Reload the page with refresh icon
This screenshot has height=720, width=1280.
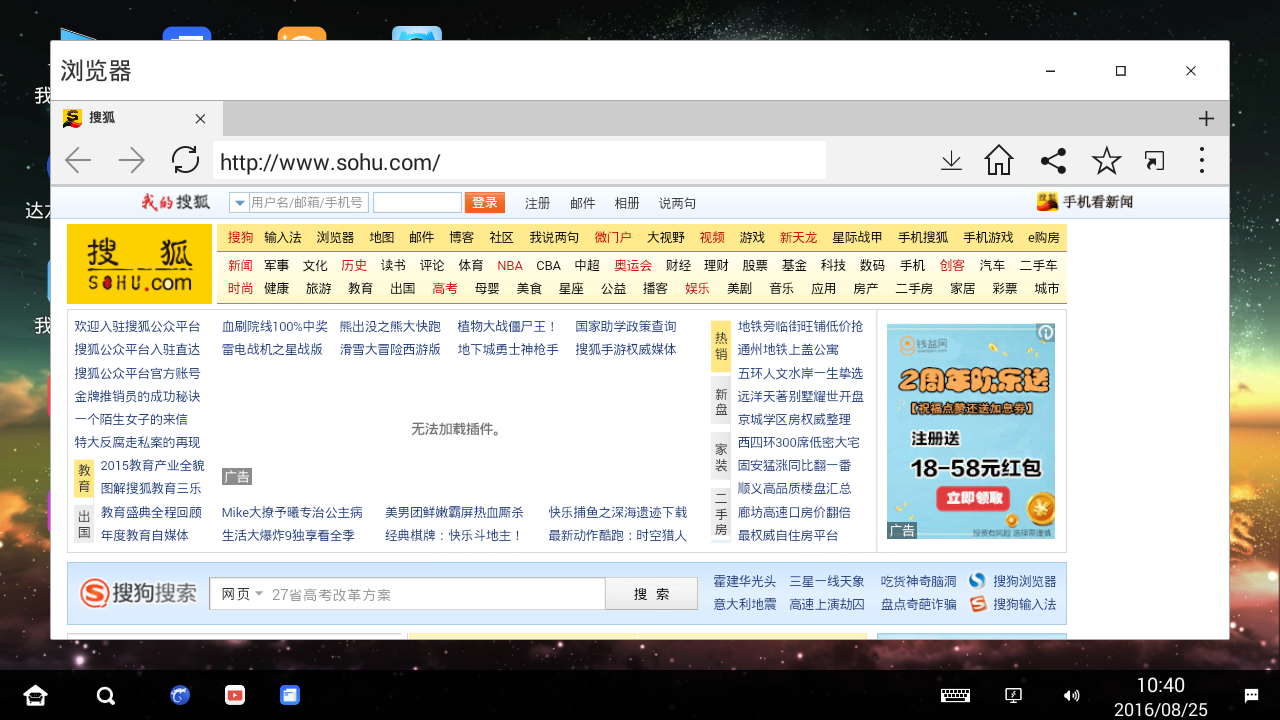[x=185, y=160]
